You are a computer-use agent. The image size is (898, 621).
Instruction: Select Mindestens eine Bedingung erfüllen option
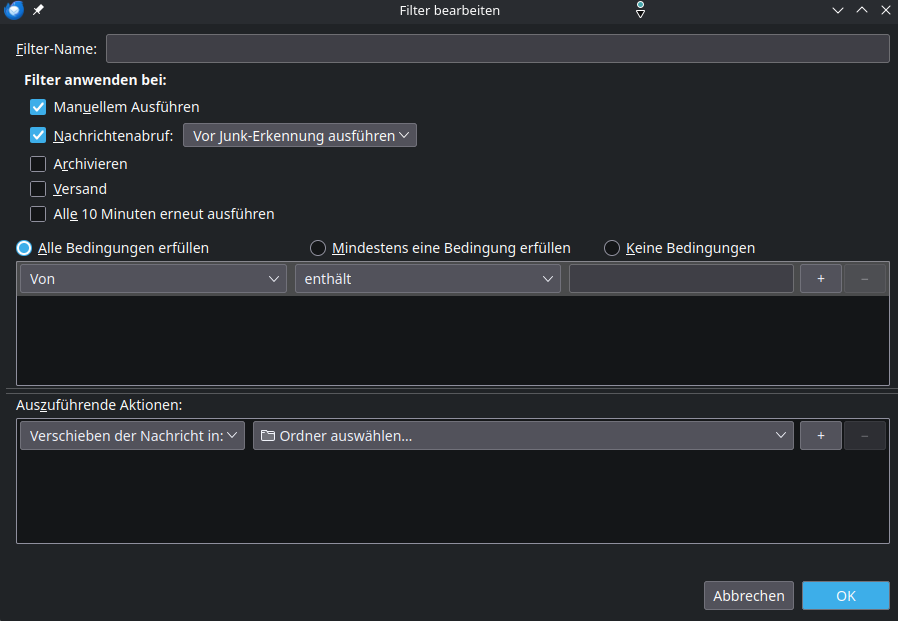(318, 248)
